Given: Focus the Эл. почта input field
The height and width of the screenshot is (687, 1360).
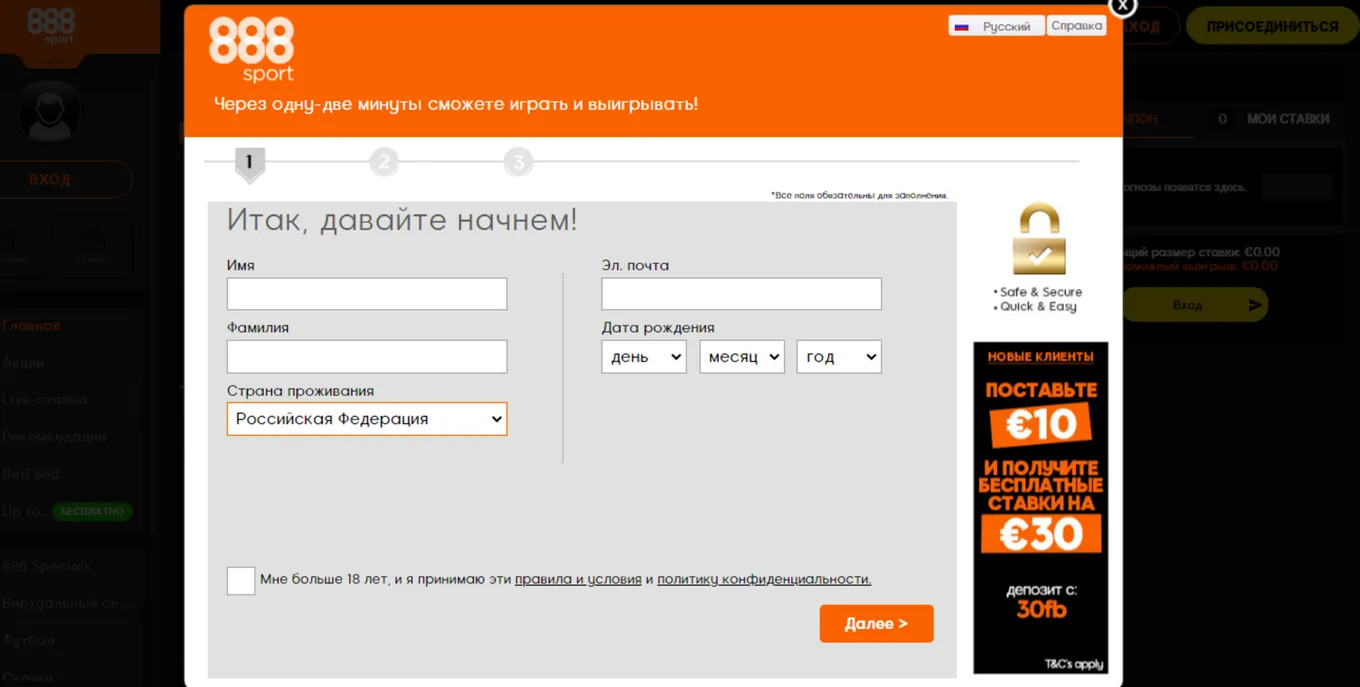Looking at the screenshot, I should (741, 294).
